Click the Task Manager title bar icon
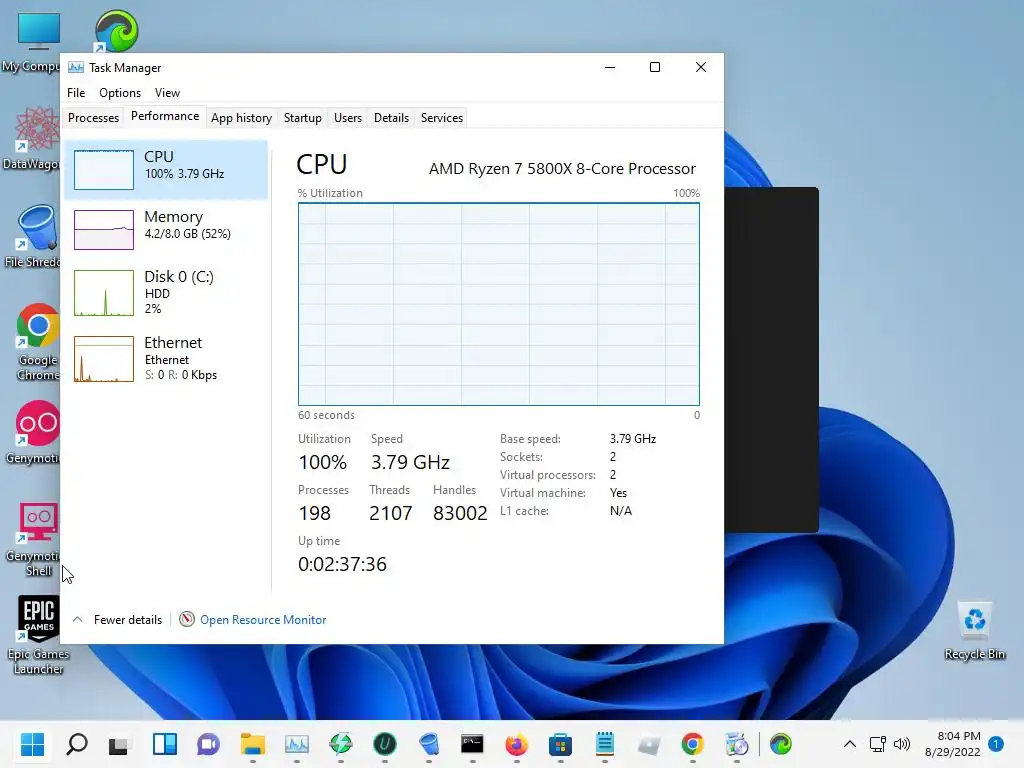This screenshot has height=768, width=1024. [x=76, y=67]
